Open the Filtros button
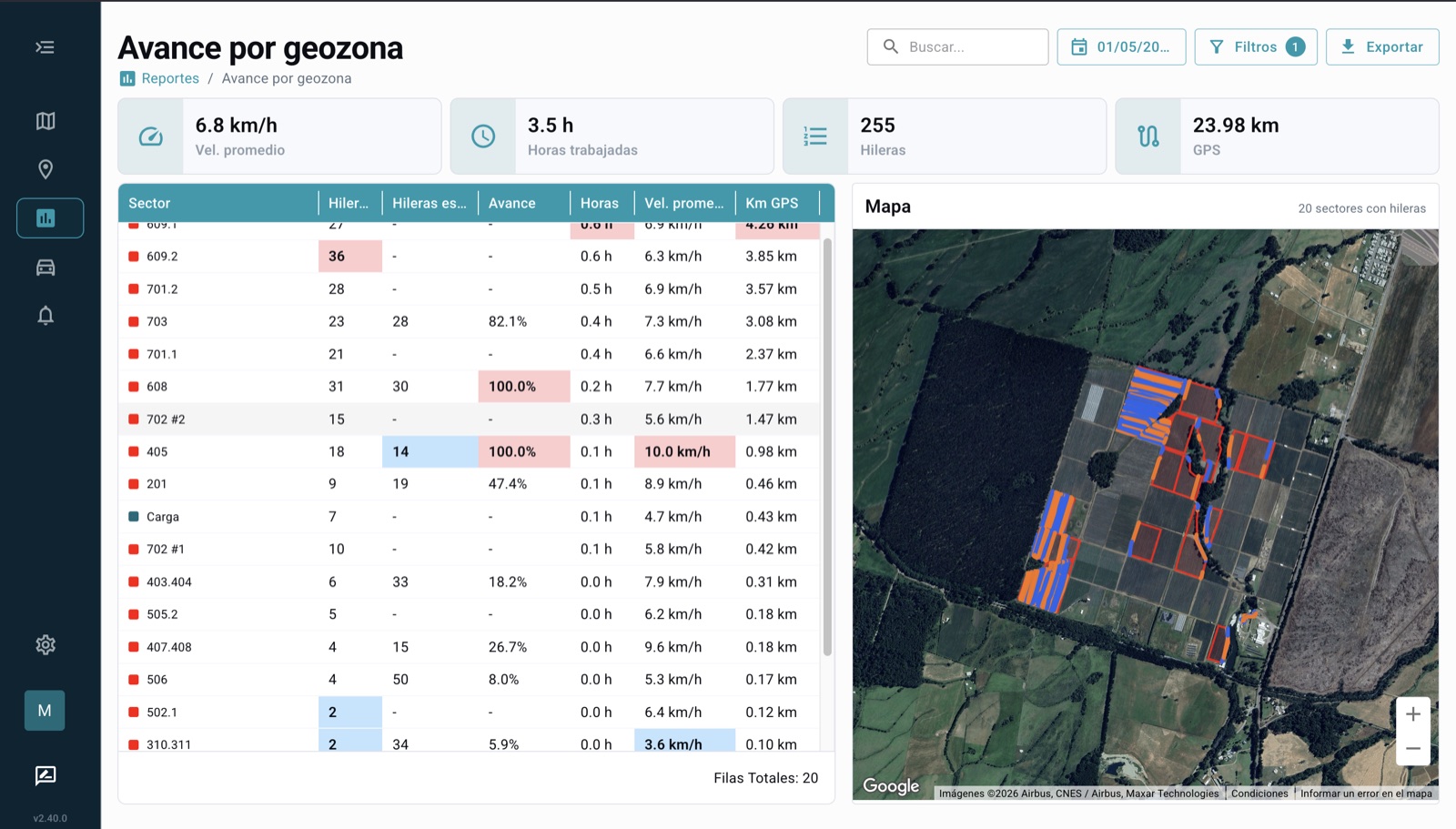The image size is (1456, 829). (1256, 46)
